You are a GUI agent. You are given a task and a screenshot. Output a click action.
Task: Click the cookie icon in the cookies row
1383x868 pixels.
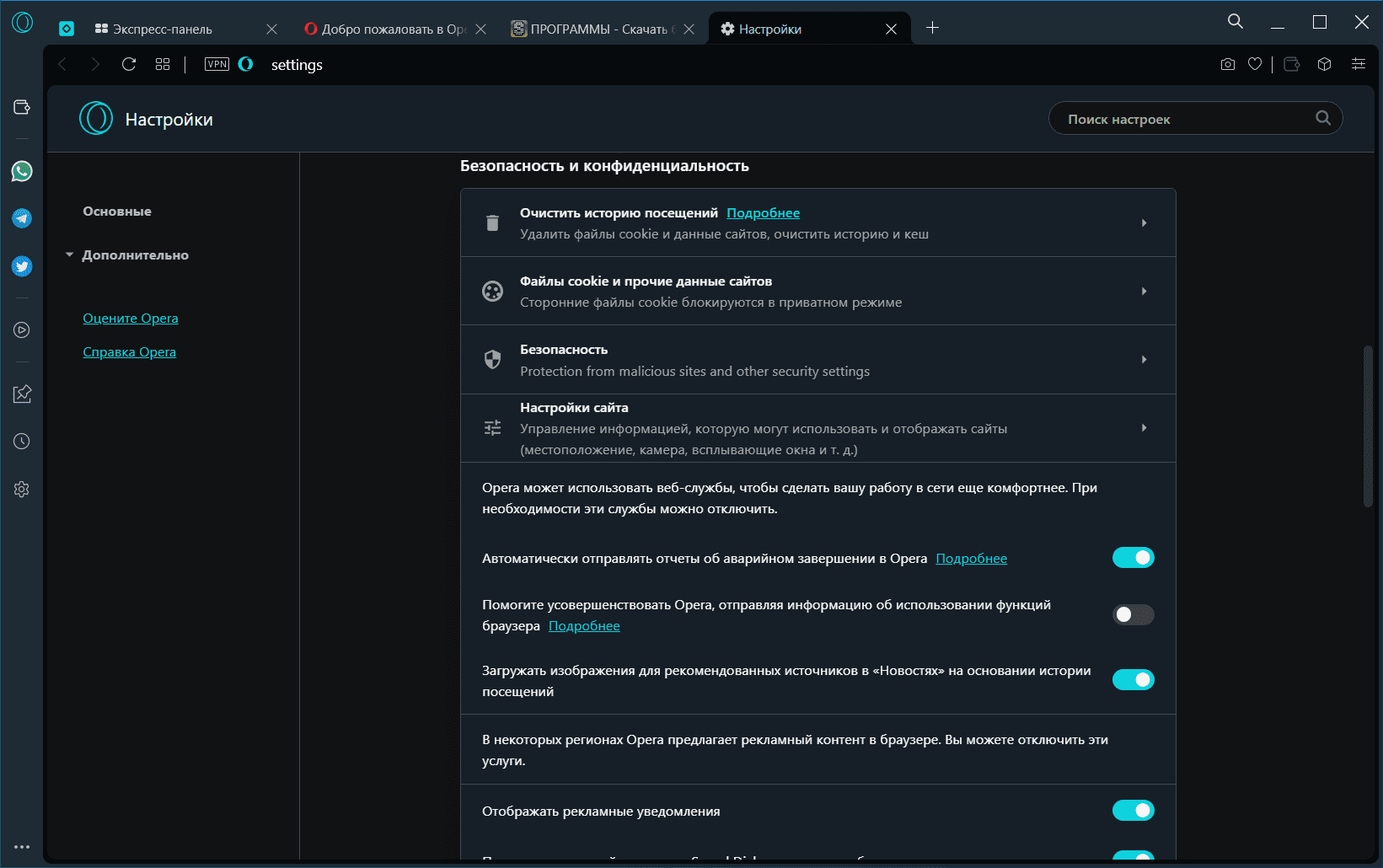[x=493, y=292]
